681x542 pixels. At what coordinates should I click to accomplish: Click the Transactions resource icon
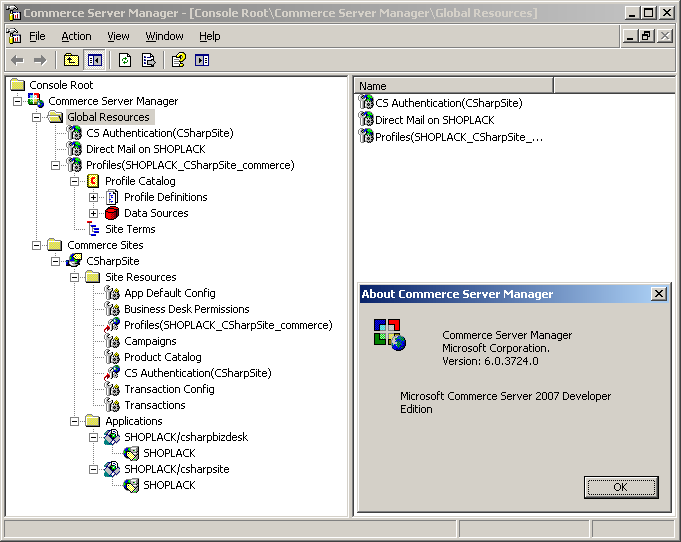(x=112, y=405)
